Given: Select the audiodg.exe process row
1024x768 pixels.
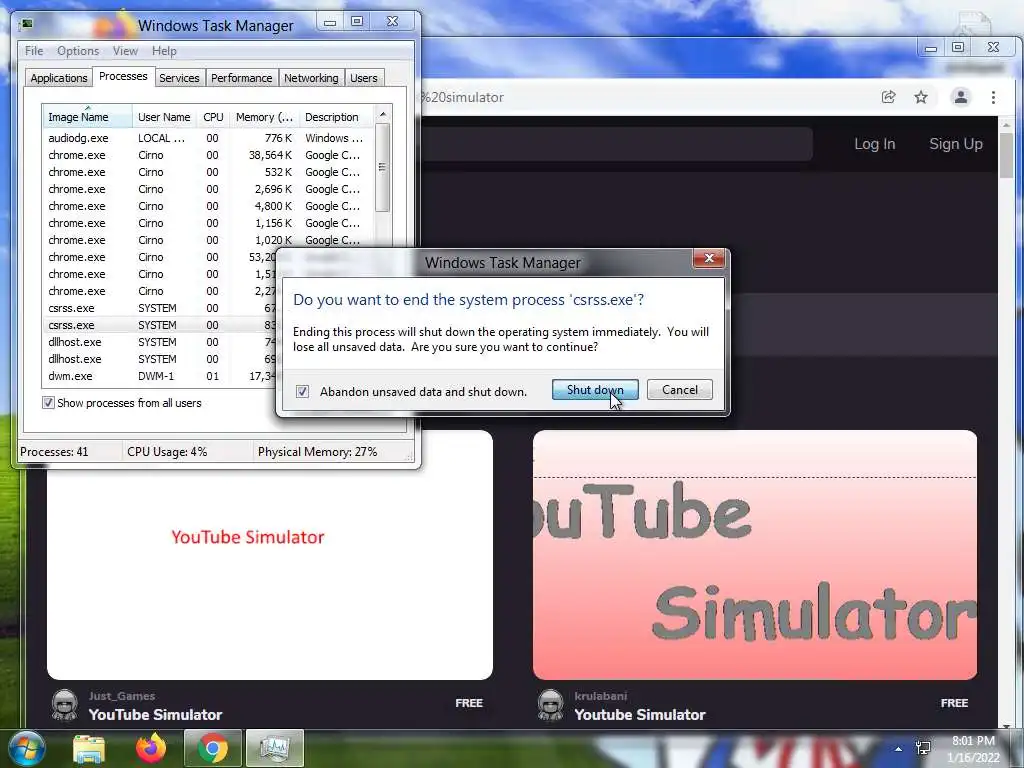Looking at the screenshot, I should click(x=208, y=138).
